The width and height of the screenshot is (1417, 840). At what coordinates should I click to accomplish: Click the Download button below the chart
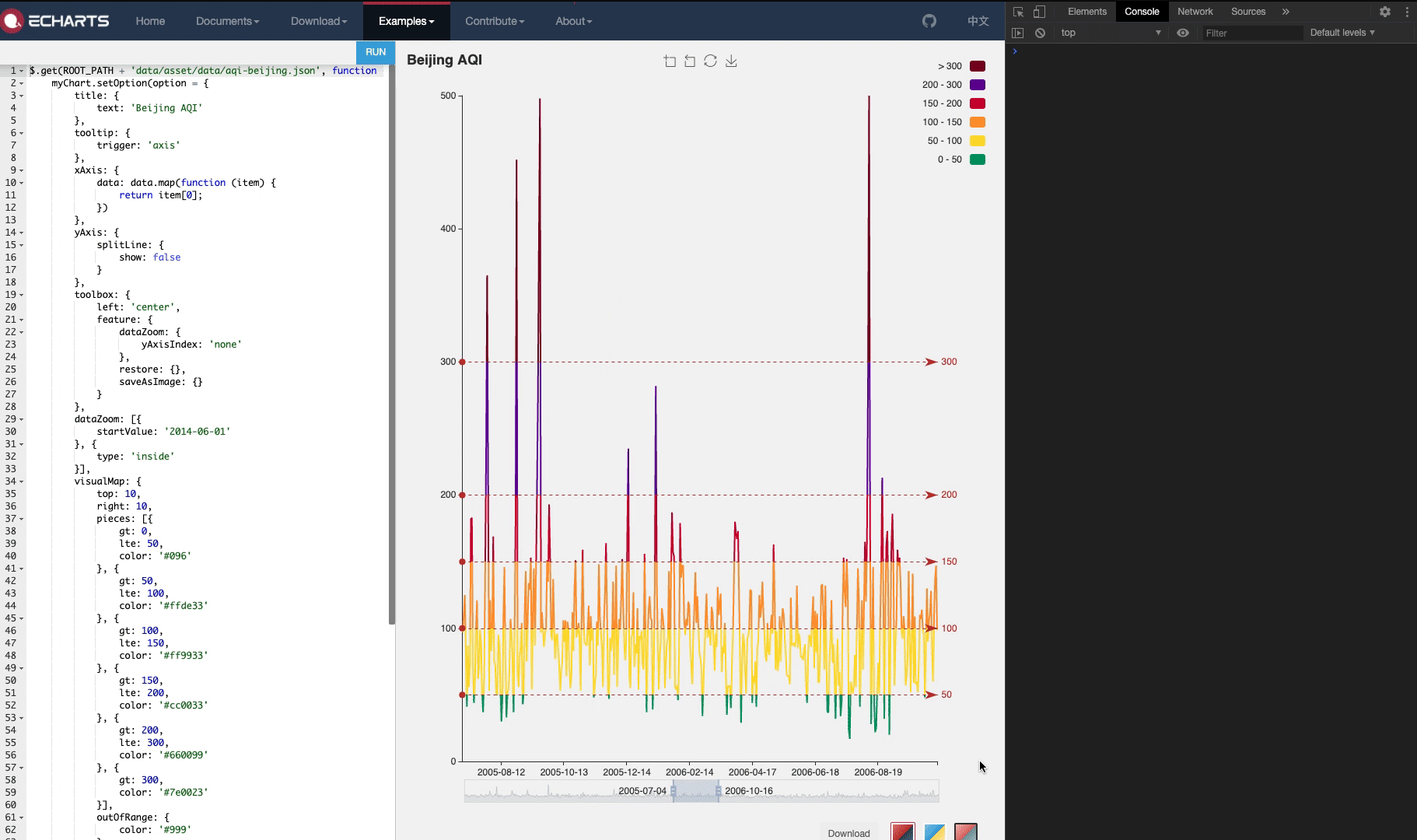(848, 833)
